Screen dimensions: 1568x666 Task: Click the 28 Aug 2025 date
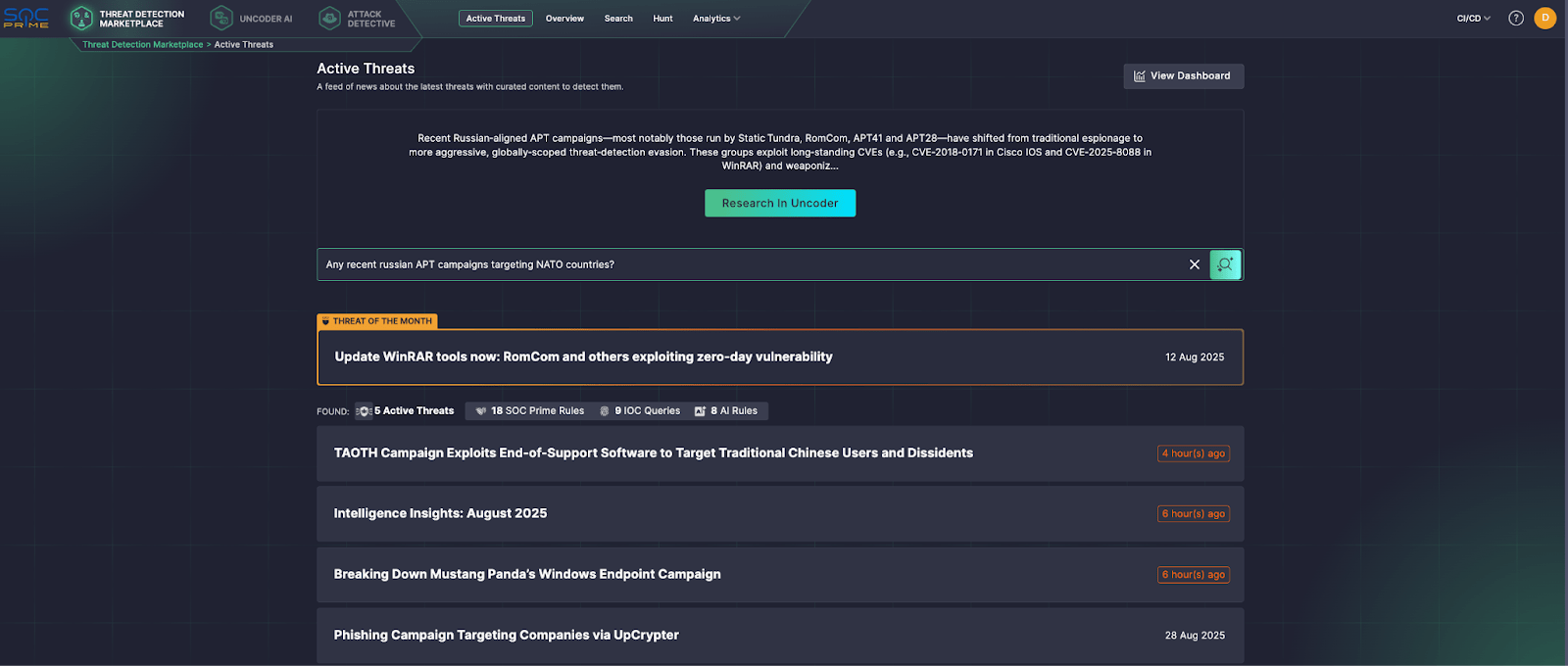1195,636
